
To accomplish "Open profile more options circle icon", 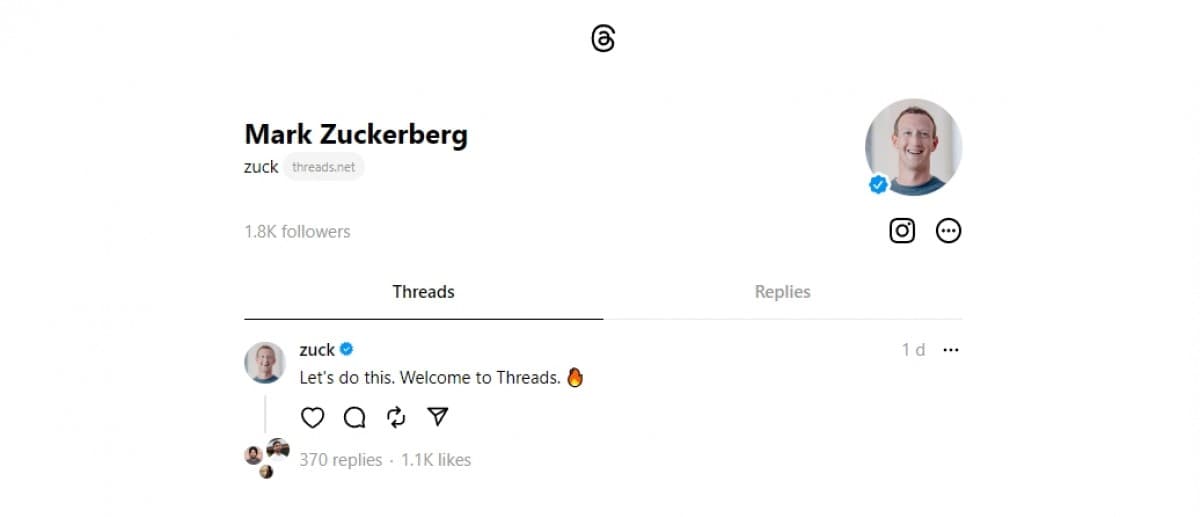I will (948, 231).
